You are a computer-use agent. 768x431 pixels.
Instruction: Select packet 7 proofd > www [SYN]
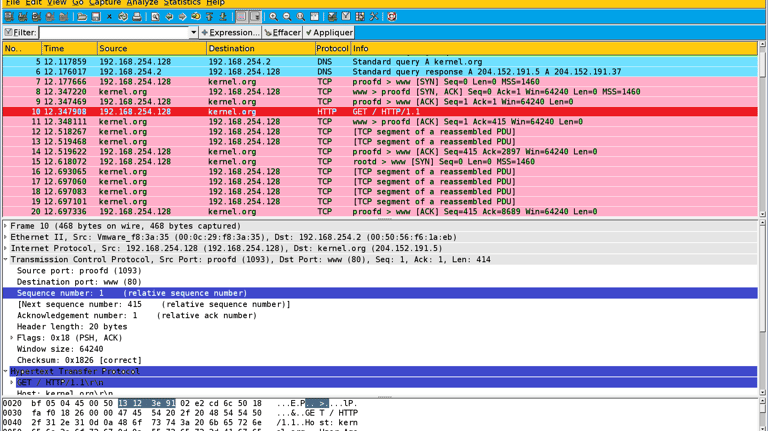(x=380, y=82)
